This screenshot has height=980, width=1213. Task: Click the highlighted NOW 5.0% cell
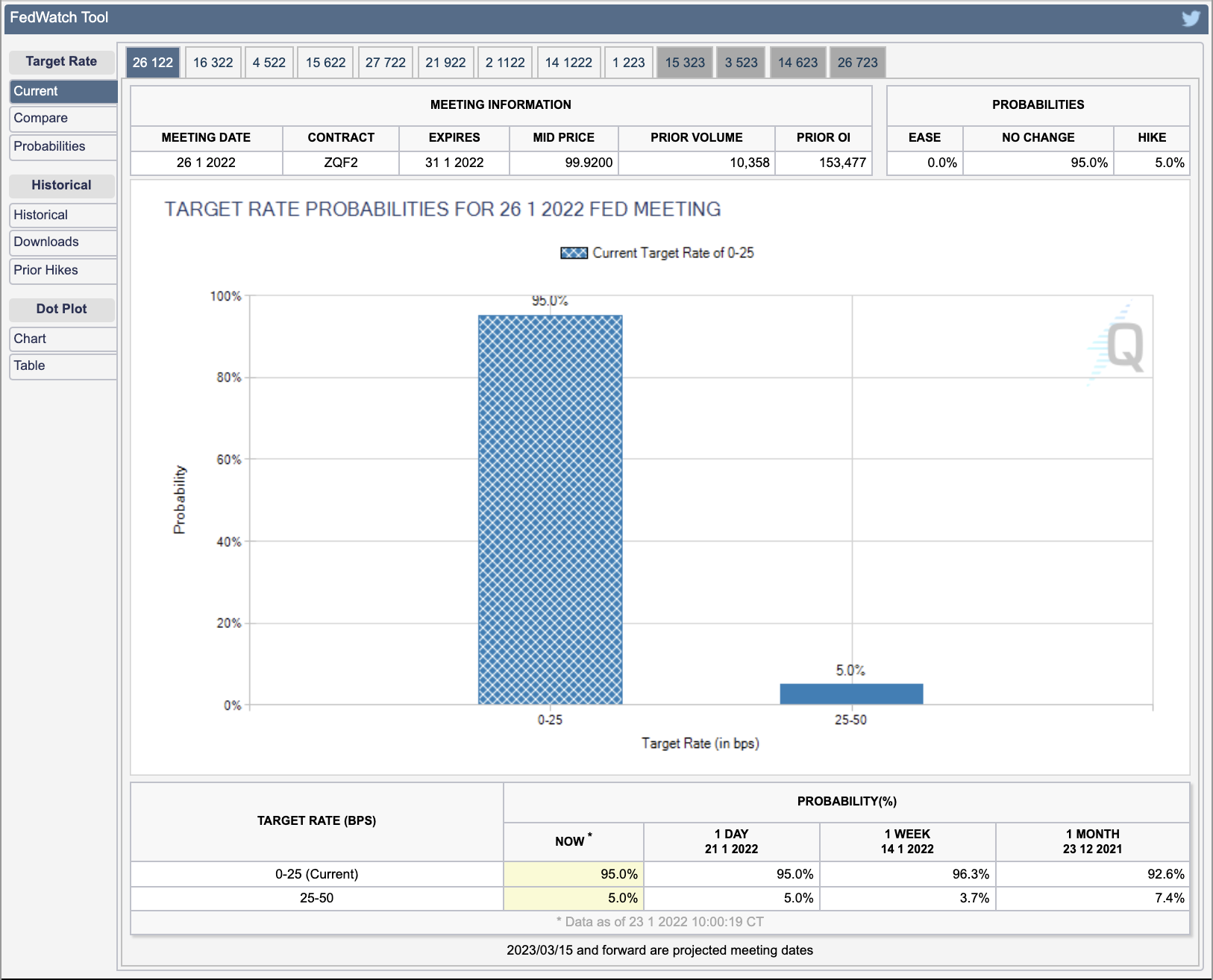point(574,898)
